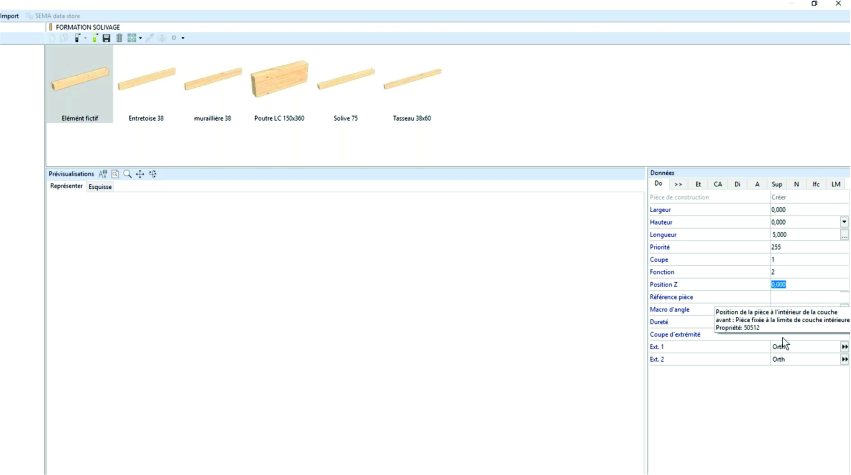
Task: Click the four-arrow pan icon in Prévisualisations
Action: tap(140, 174)
